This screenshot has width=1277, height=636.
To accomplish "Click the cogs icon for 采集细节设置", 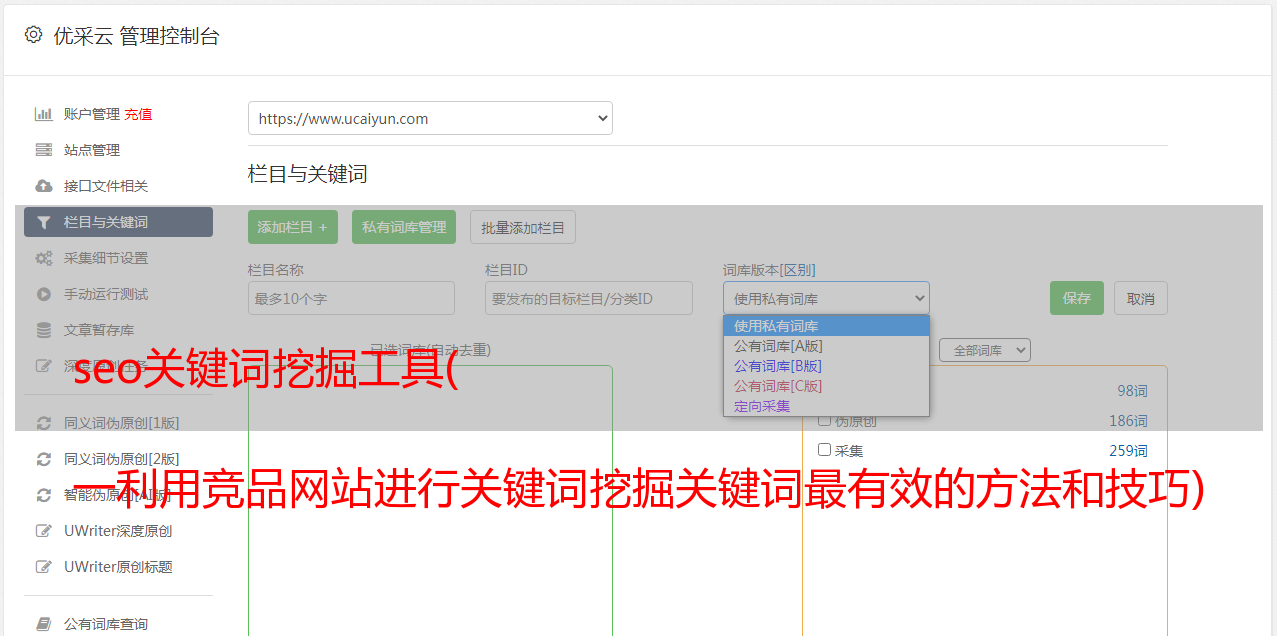I will 43,258.
